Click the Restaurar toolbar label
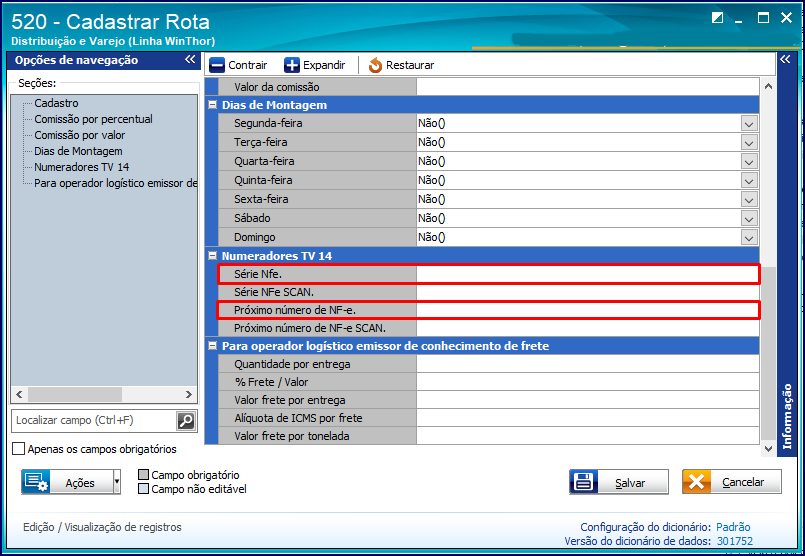The width and height of the screenshot is (805, 556). click(410, 65)
